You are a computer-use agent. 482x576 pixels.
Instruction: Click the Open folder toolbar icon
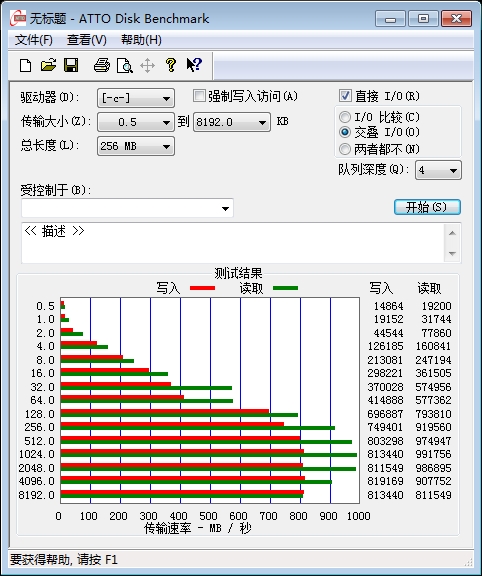(x=48, y=65)
